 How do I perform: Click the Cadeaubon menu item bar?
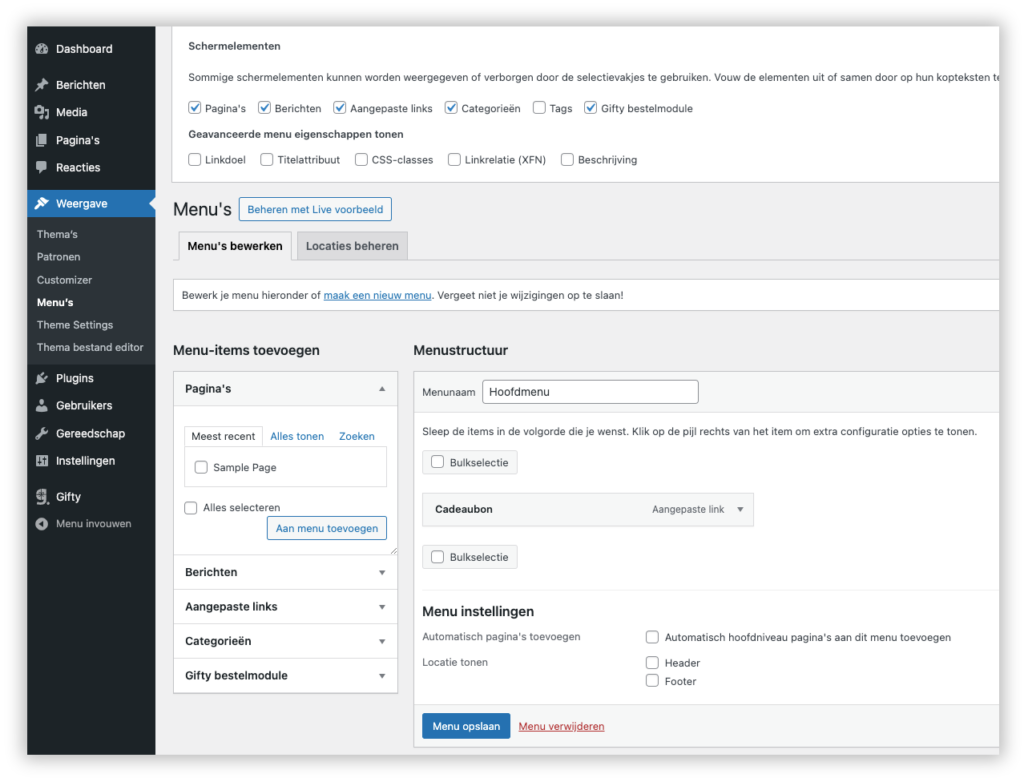(x=588, y=510)
